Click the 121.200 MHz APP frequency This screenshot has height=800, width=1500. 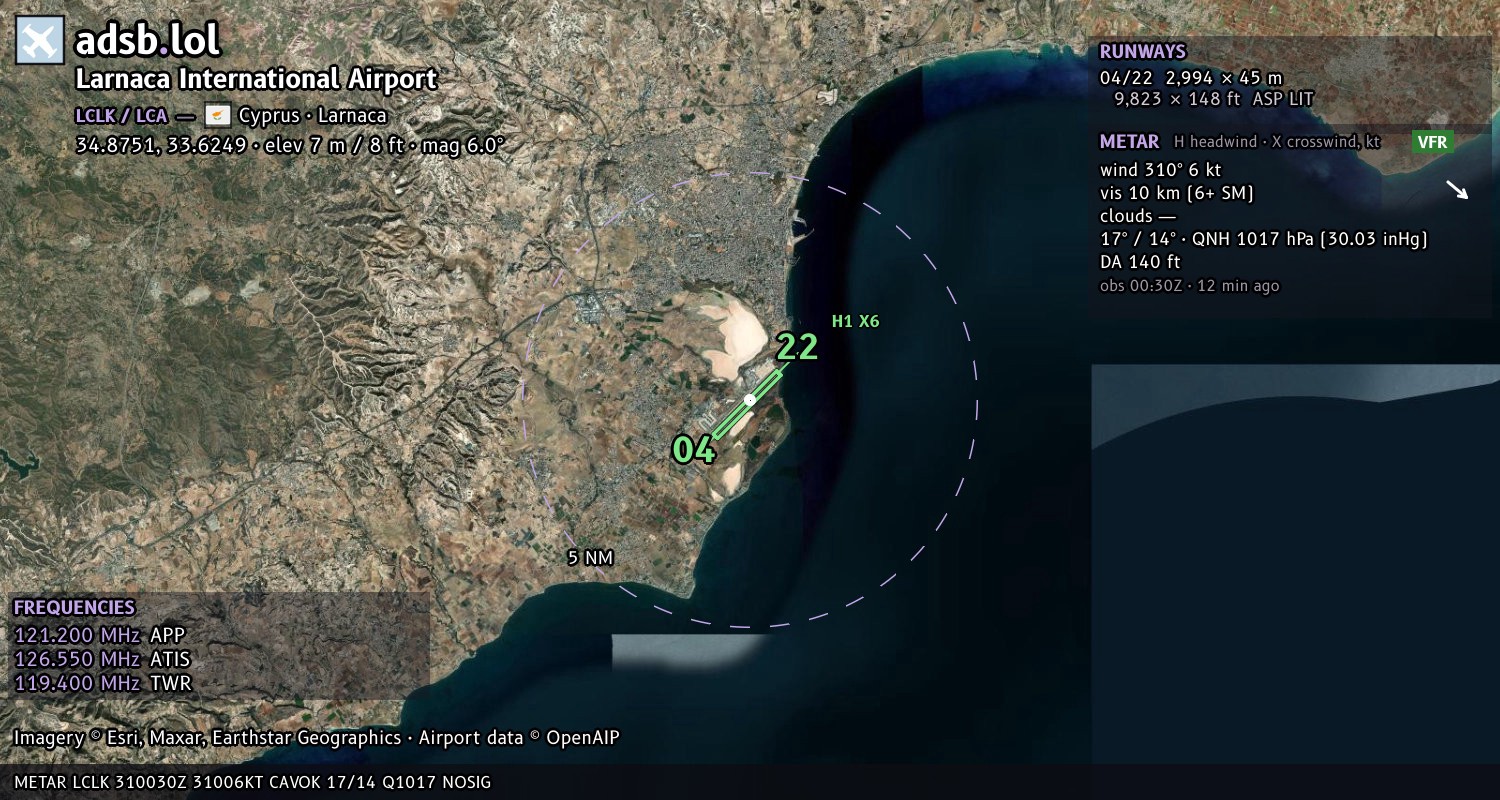pos(100,635)
